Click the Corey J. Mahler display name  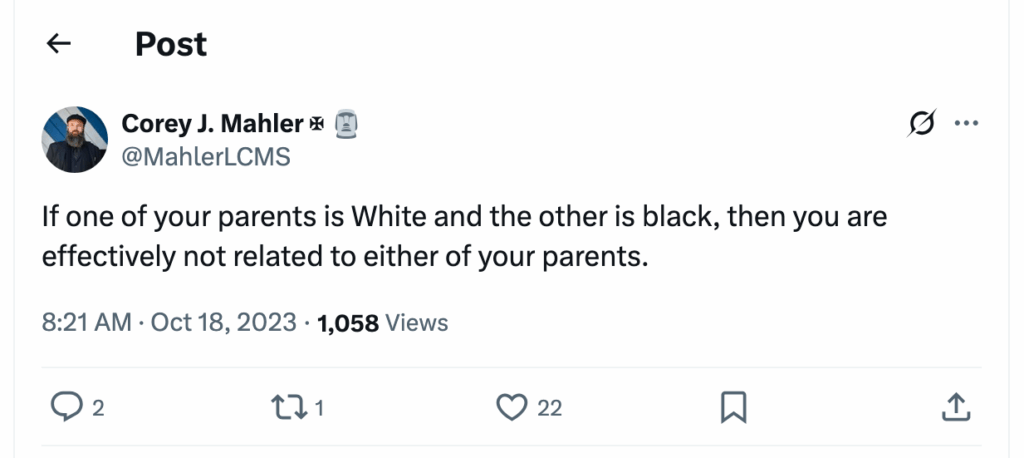tap(212, 124)
